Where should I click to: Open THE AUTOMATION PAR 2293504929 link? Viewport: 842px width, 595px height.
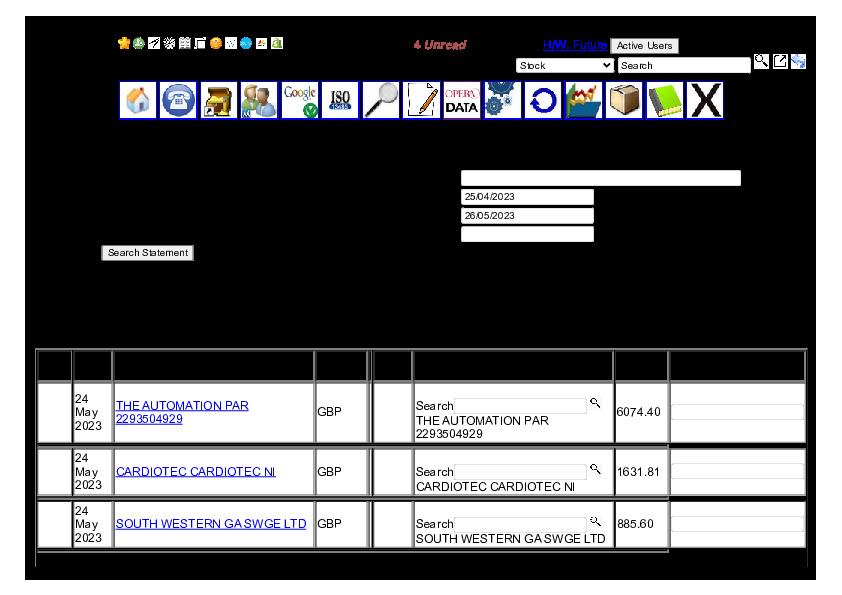coord(182,412)
